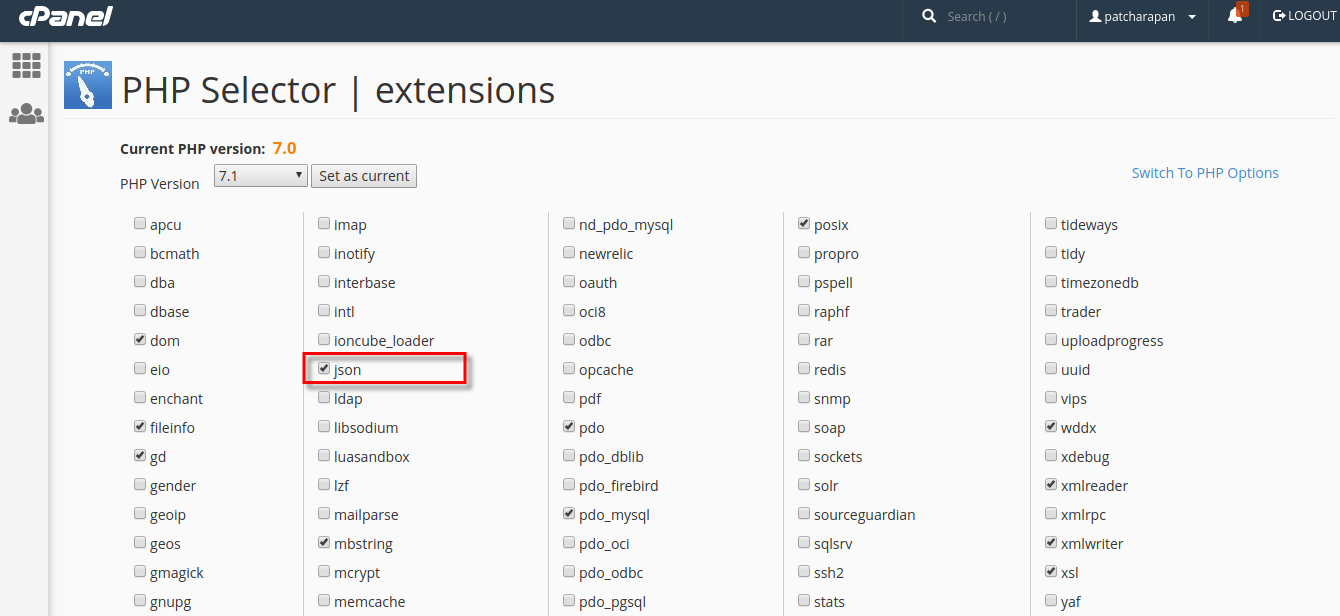Uncheck the xmlwriter extension
The height and width of the screenshot is (616, 1340).
point(1051,543)
